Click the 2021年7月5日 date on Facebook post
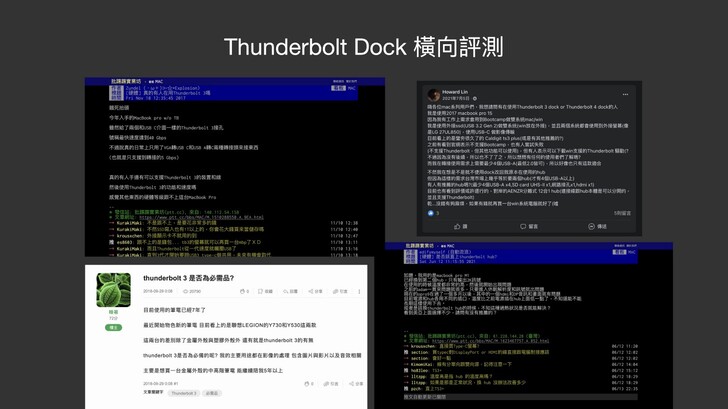 pos(456,98)
